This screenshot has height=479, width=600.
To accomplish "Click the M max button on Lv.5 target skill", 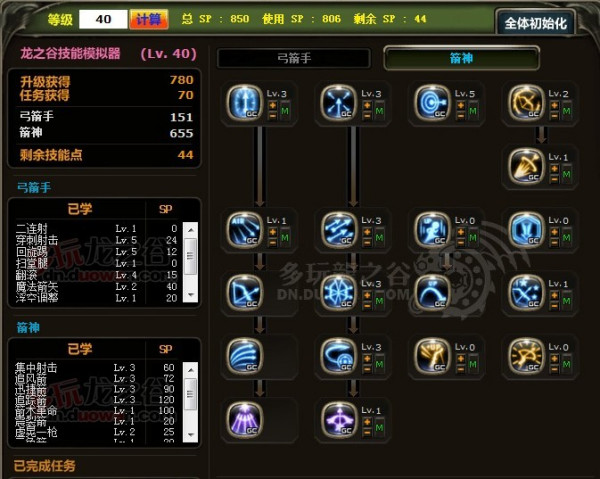I will click(x=473, y=111).
